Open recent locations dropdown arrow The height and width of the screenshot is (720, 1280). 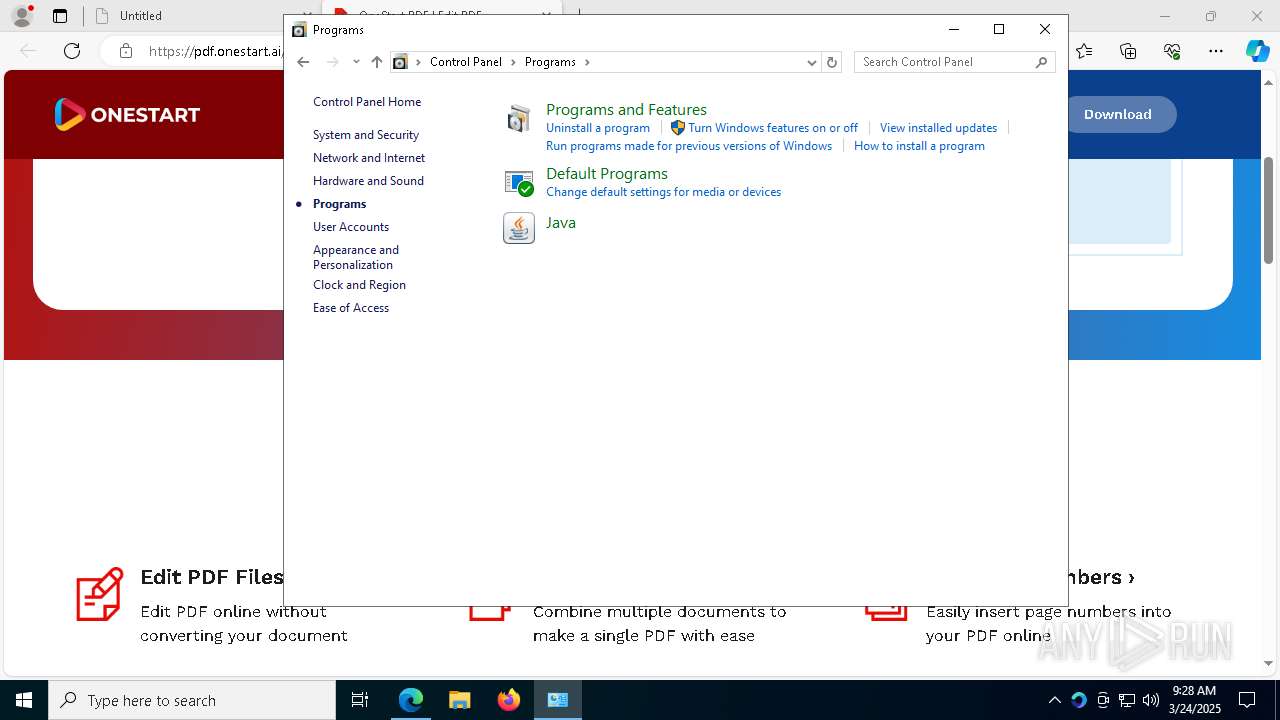[x=356, y=62]
